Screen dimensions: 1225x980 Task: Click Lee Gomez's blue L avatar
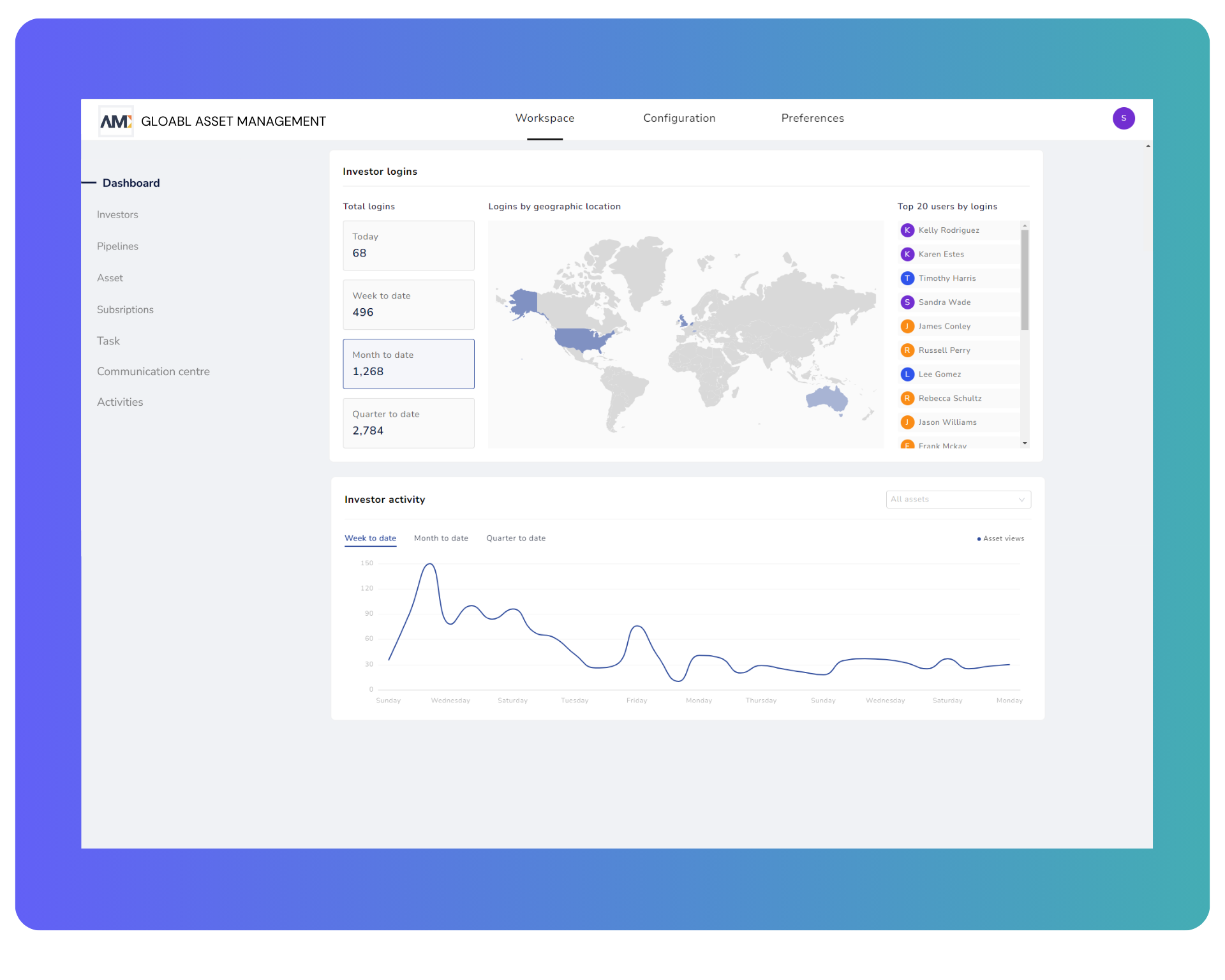[x=907, y=375]
